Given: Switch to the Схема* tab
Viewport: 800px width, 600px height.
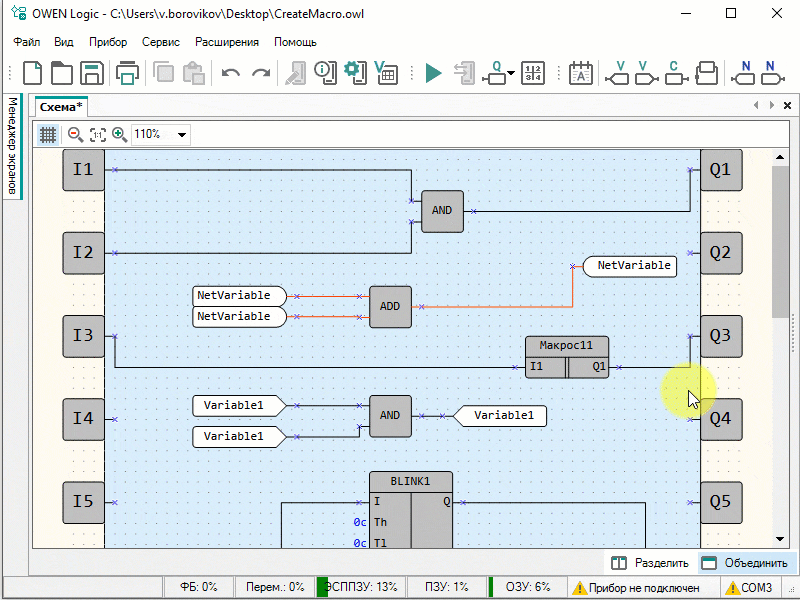Looking at the screenshot, I should pyautogui.click(x=61, y=106).
